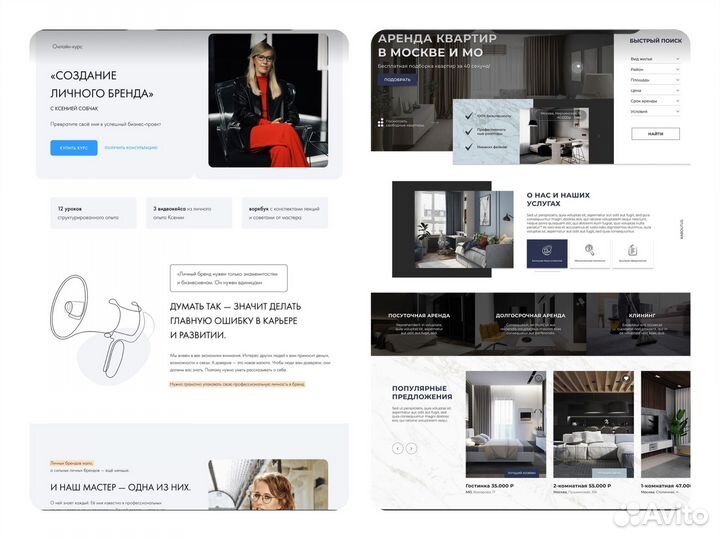
Task: Open the 'Долгосрочная аренда' section
Action: coord(530,315)
